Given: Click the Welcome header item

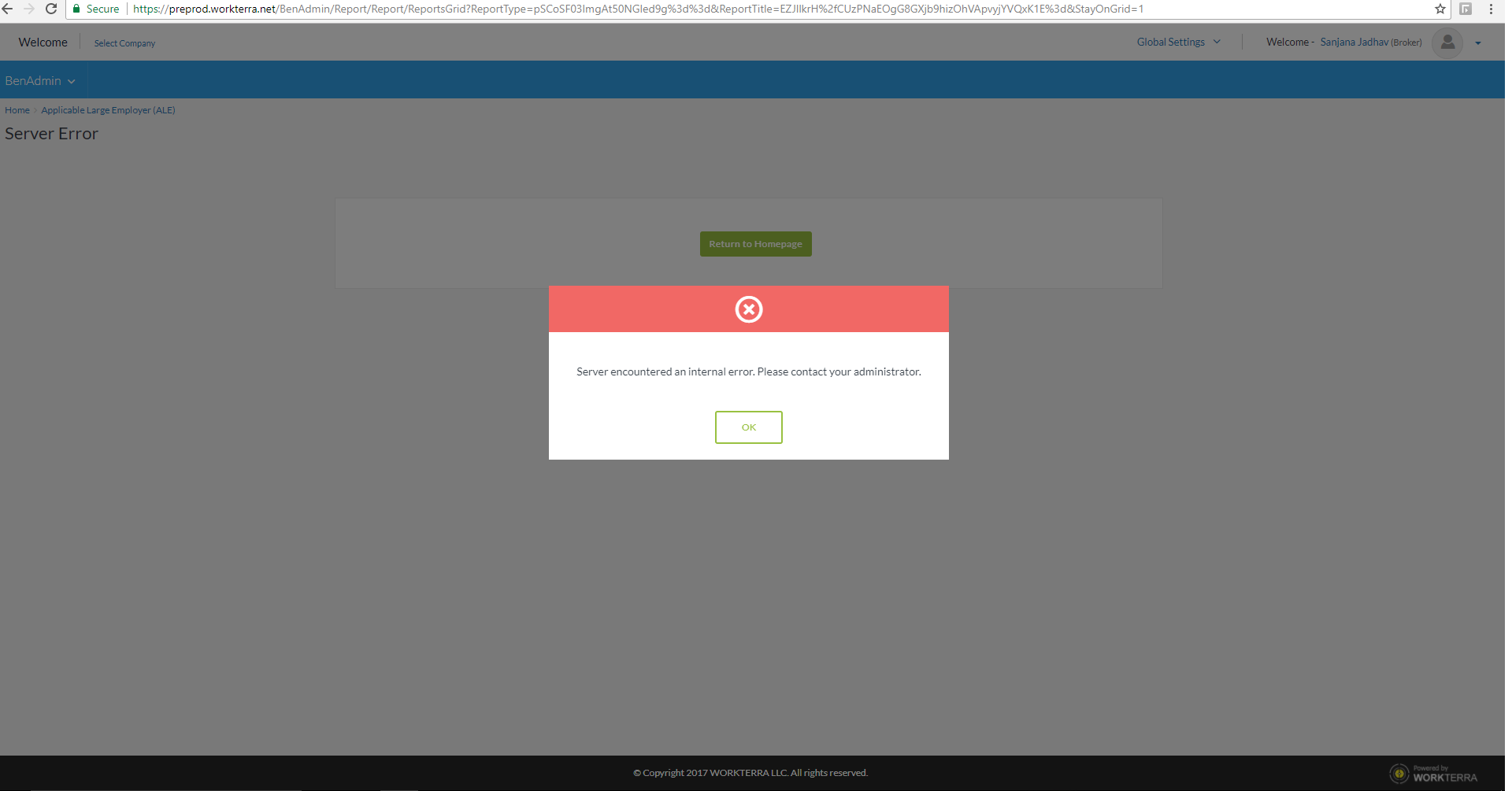Looking at the screenshot, I should coord(43,43).
